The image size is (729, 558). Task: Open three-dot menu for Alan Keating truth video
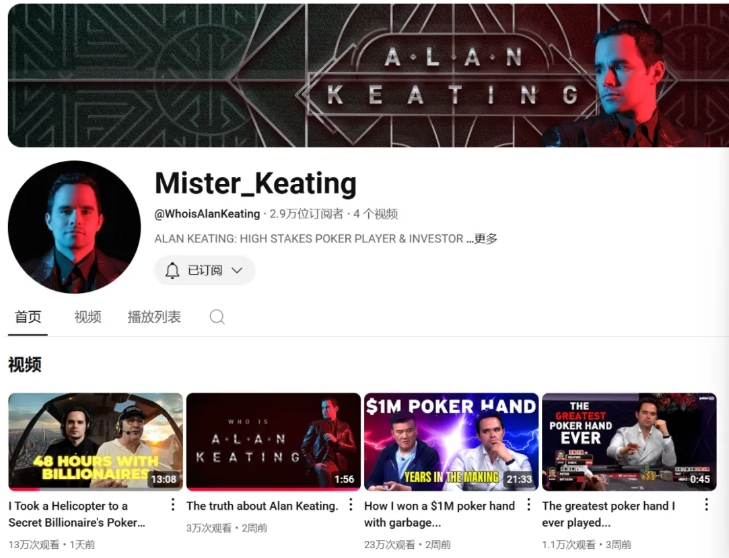351,505
